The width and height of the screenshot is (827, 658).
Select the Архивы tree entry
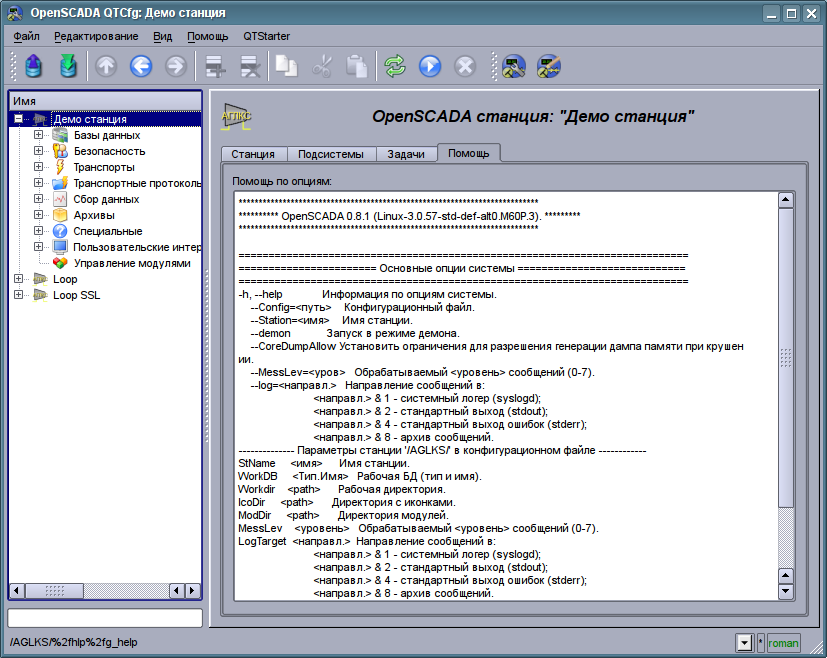tap(93, 215)
